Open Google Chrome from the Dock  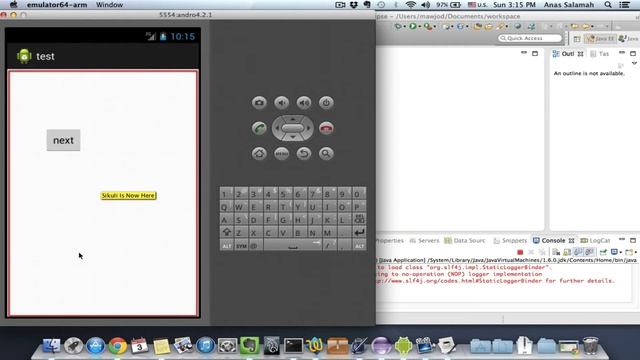tap(118, 345)
